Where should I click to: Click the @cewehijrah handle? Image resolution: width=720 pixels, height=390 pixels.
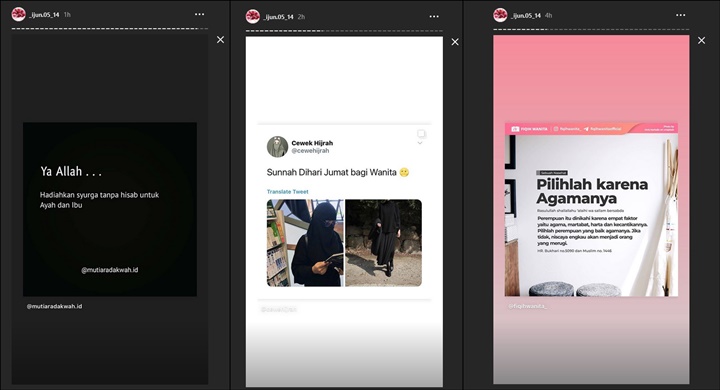tap(310, 151)
